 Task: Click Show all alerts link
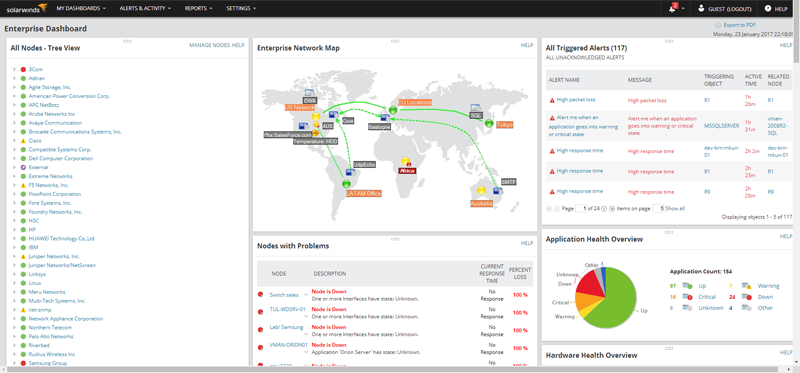[x=675, y=209]
